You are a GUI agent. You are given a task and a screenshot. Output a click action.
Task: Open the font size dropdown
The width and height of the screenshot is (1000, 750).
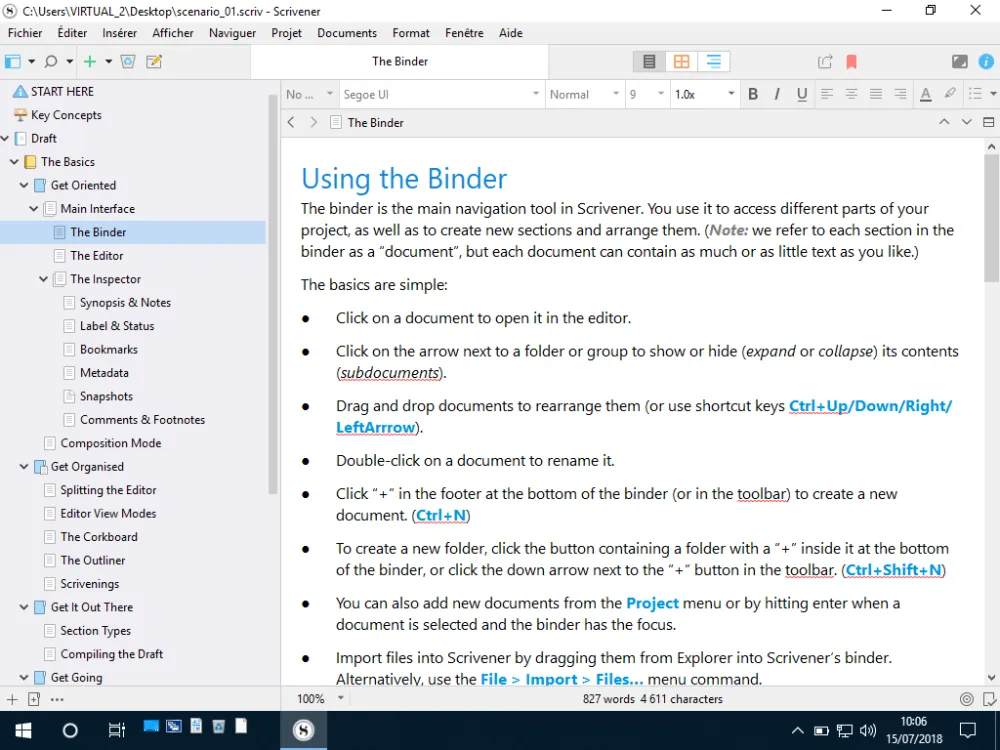[647, 94]
